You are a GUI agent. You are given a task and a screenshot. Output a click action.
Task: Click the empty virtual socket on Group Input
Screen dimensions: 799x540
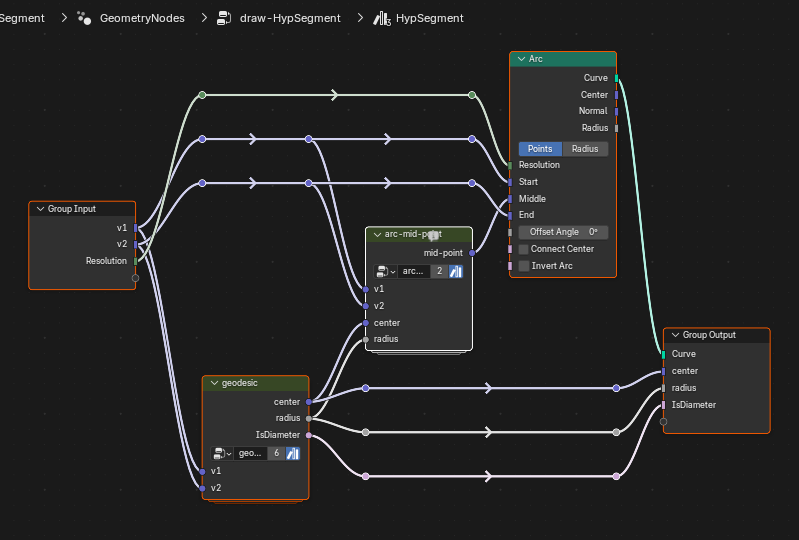pos(136,278)
